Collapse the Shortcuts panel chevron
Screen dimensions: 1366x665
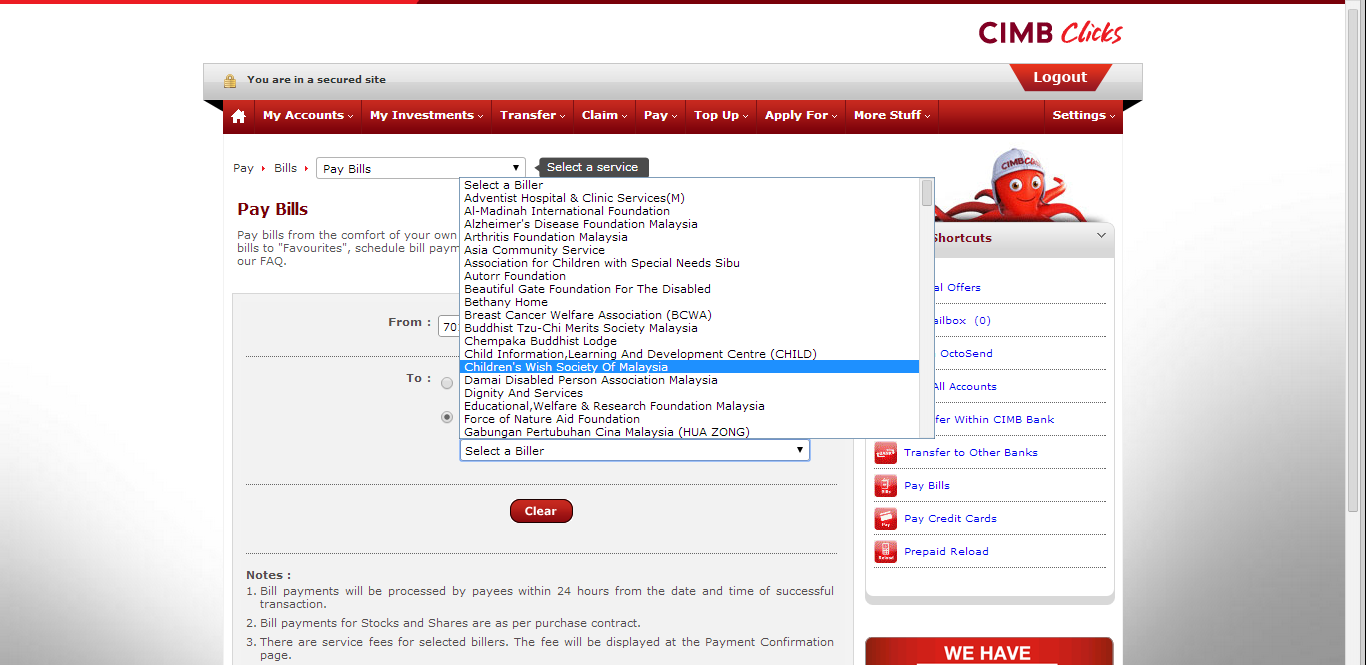(1102, 236)
